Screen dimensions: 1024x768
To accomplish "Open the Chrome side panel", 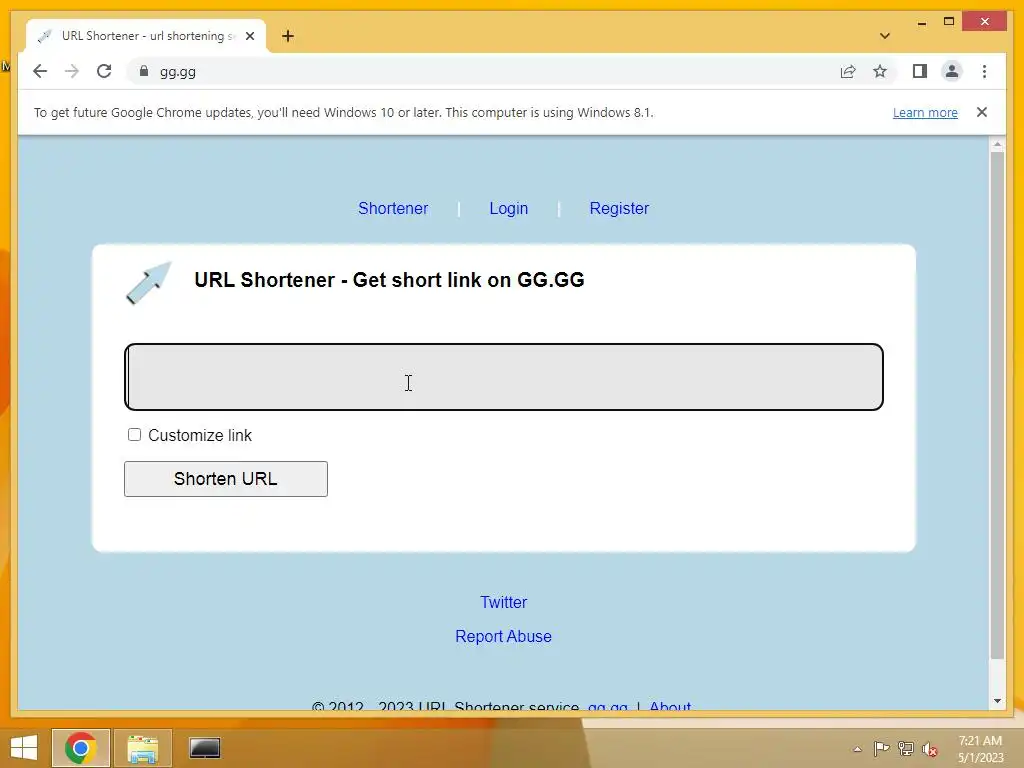I will 920,71.
